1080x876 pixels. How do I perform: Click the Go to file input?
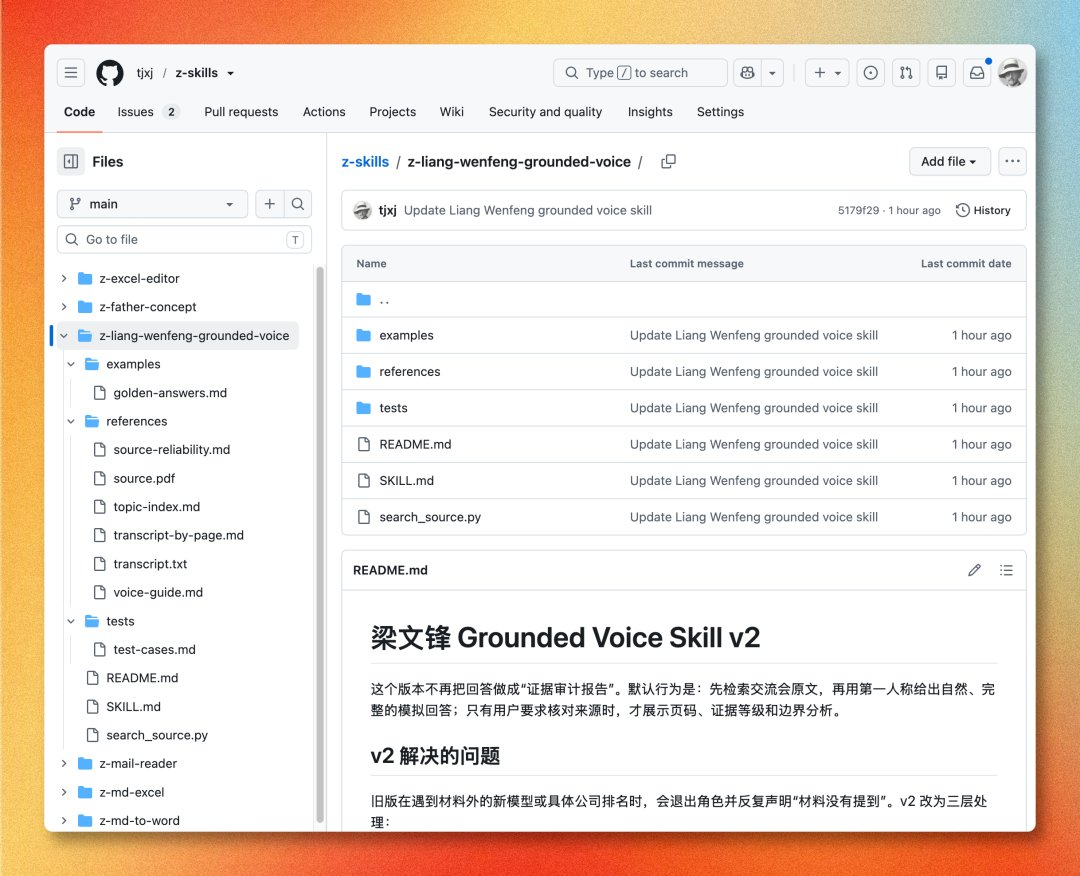(x=185, y=240)
